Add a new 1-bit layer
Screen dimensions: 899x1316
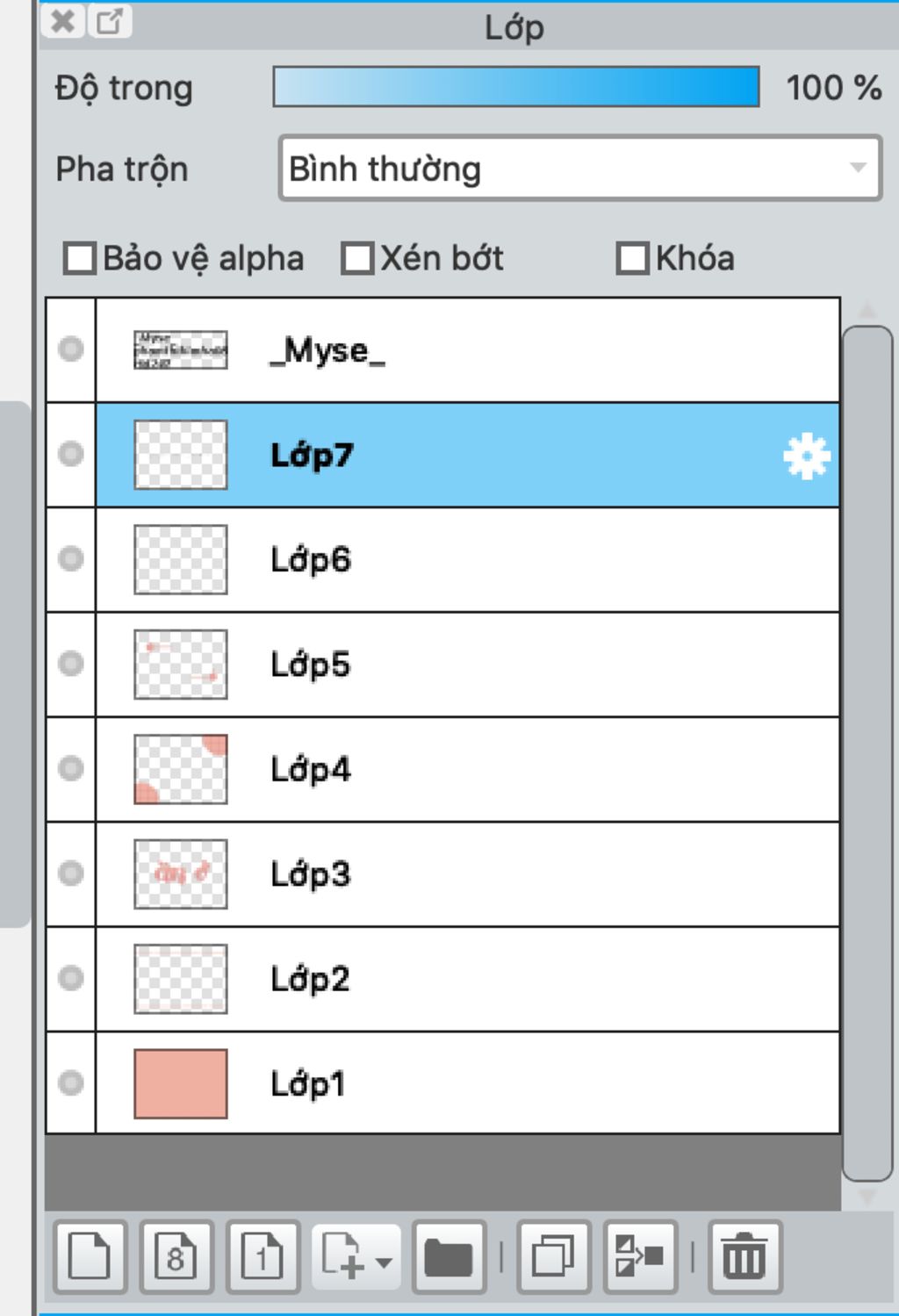pyautogui.click(x=263, y=1257)
